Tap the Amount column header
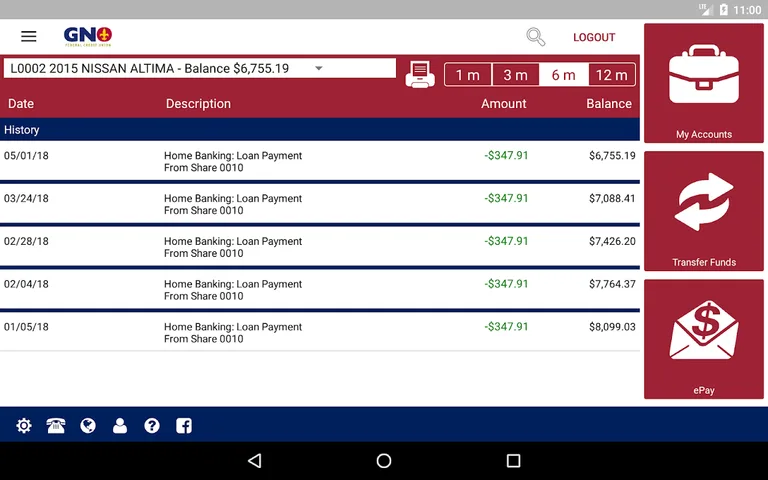 [x=504, y=104]
